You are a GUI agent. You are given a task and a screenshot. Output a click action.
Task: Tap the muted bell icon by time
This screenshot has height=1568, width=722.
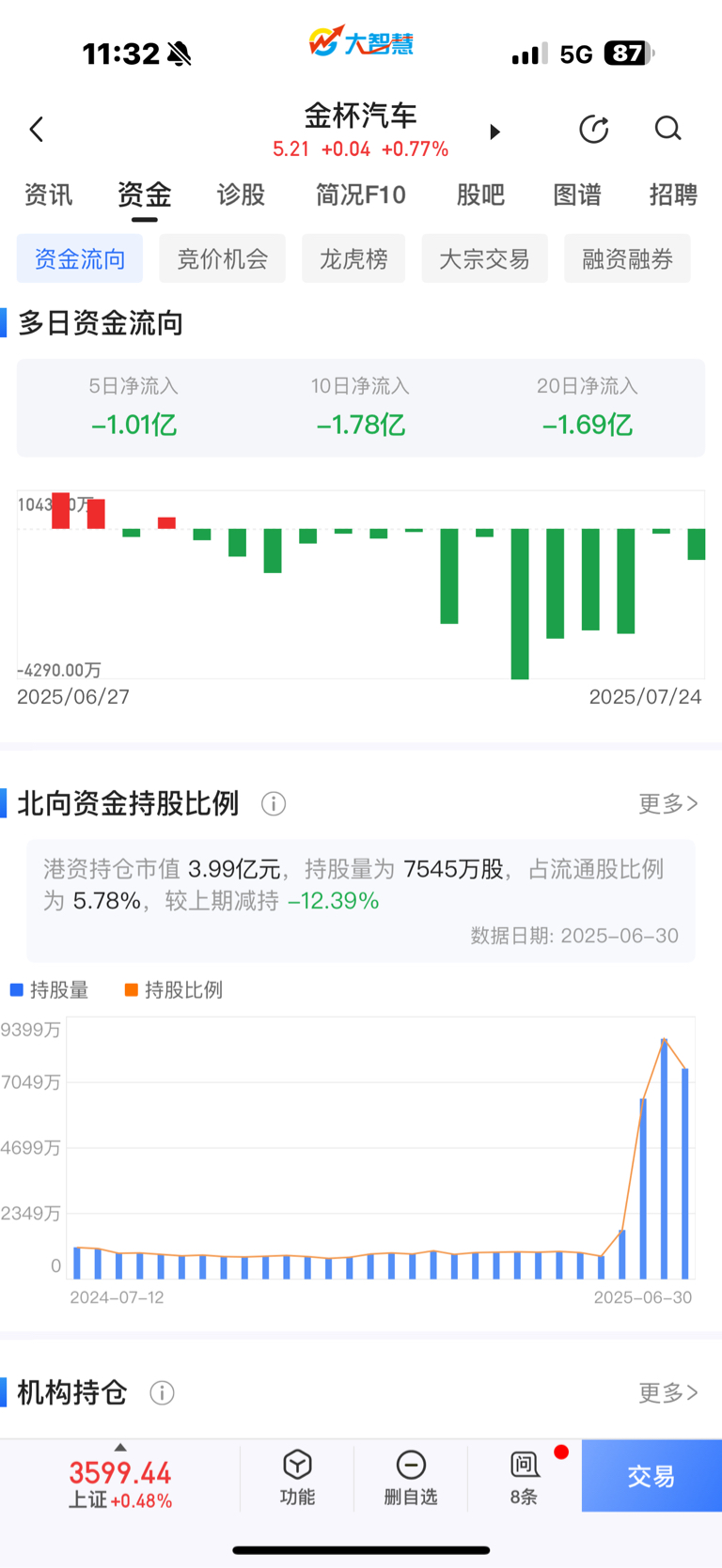[x=179, y=54]
